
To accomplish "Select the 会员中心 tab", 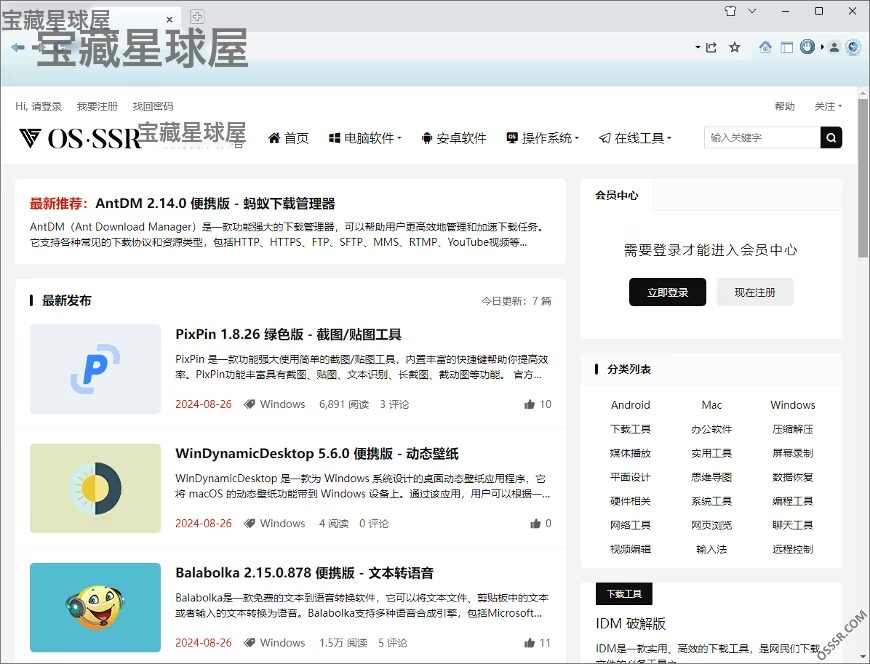I will coord(616,195).
